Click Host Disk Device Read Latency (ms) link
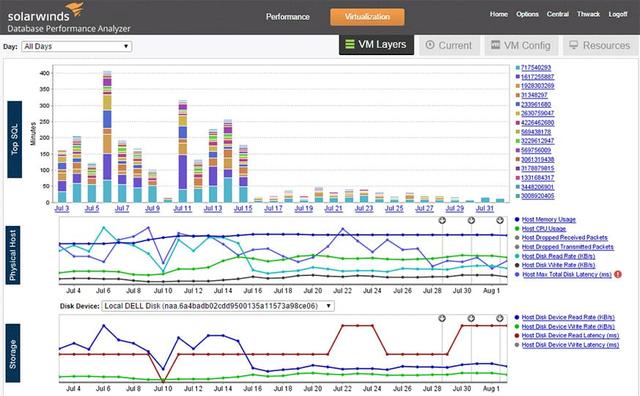 (570, 336)
